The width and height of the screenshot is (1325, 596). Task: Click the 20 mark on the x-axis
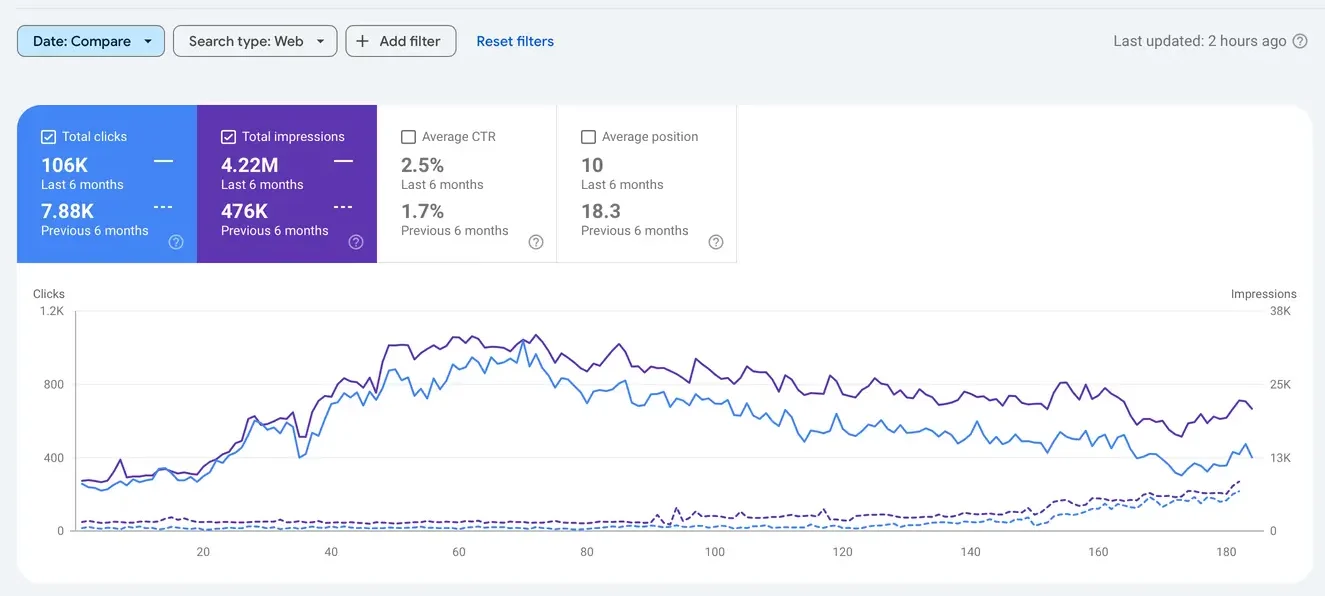203,552
